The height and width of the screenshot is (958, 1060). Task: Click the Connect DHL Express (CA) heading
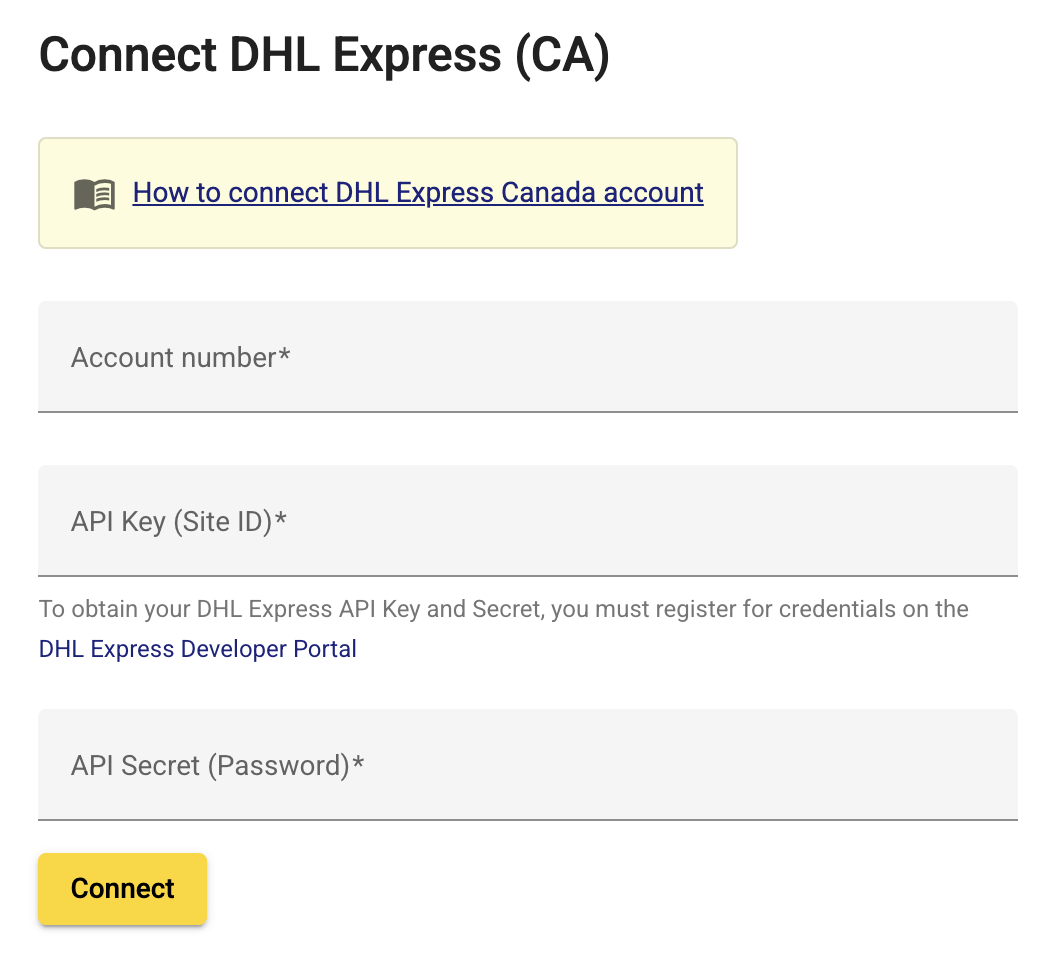[x=324, y=55]
